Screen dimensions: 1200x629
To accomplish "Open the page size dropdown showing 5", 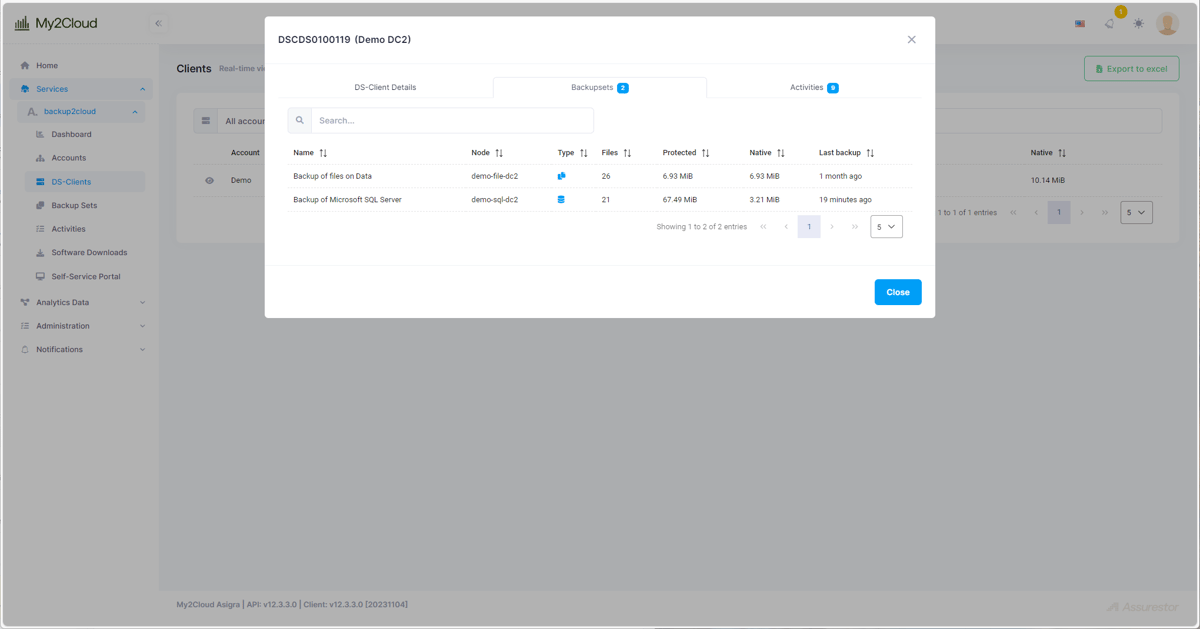I will 886,227.
